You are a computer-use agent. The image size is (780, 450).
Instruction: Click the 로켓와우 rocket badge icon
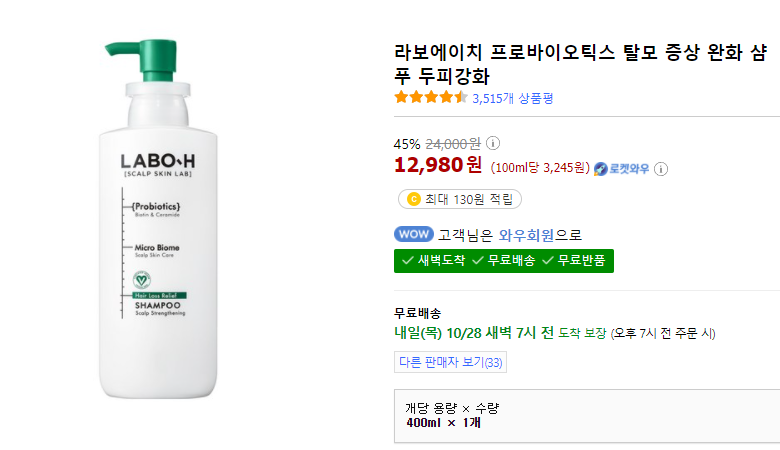(x=601, y=168)
